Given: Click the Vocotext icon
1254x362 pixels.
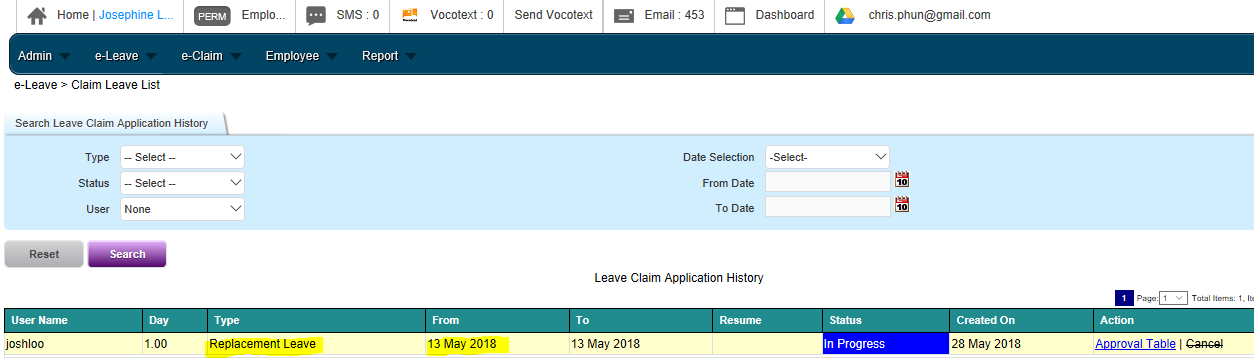Looking at the screenshot, I should [x=409, y=16].
